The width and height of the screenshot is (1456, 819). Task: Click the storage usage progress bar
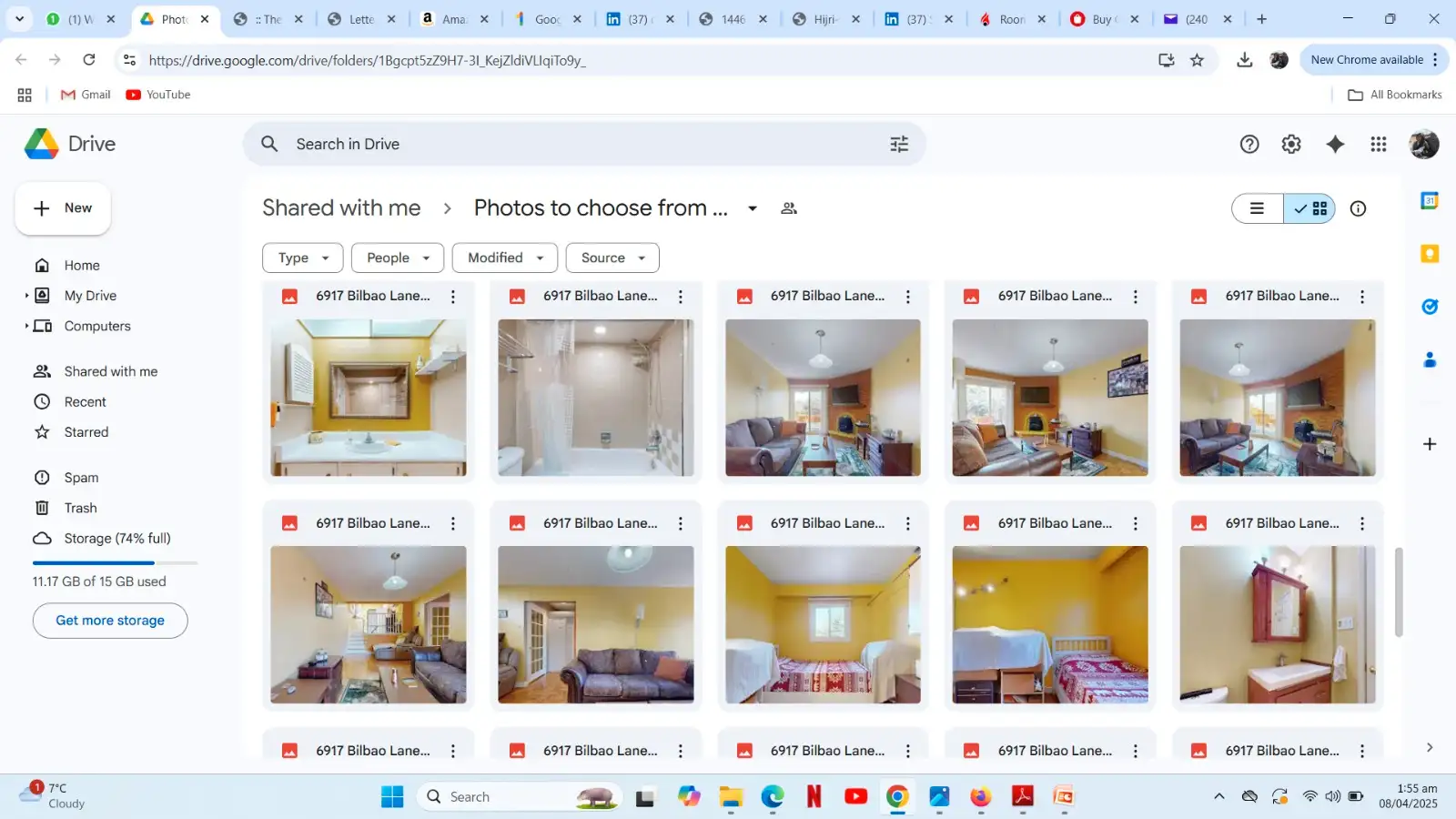(x=115, y=563)
